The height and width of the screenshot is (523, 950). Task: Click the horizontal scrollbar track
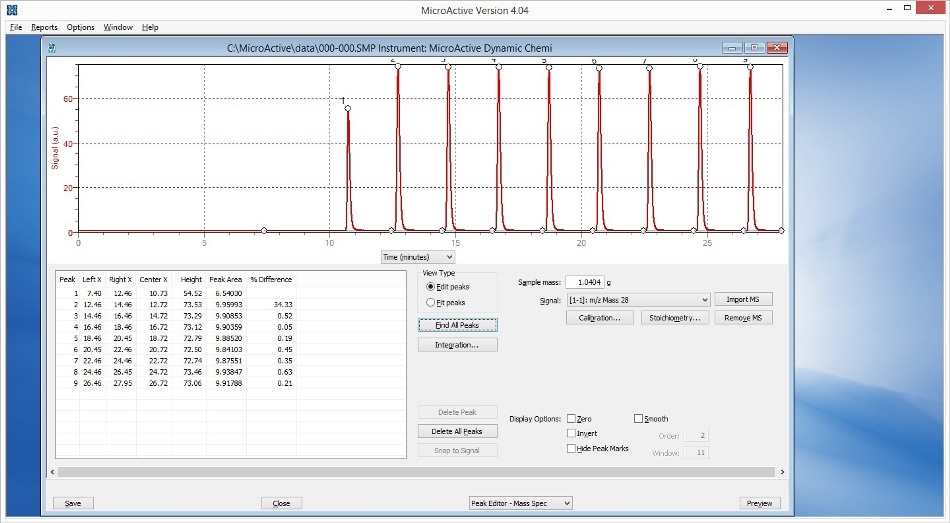point(417,471)
